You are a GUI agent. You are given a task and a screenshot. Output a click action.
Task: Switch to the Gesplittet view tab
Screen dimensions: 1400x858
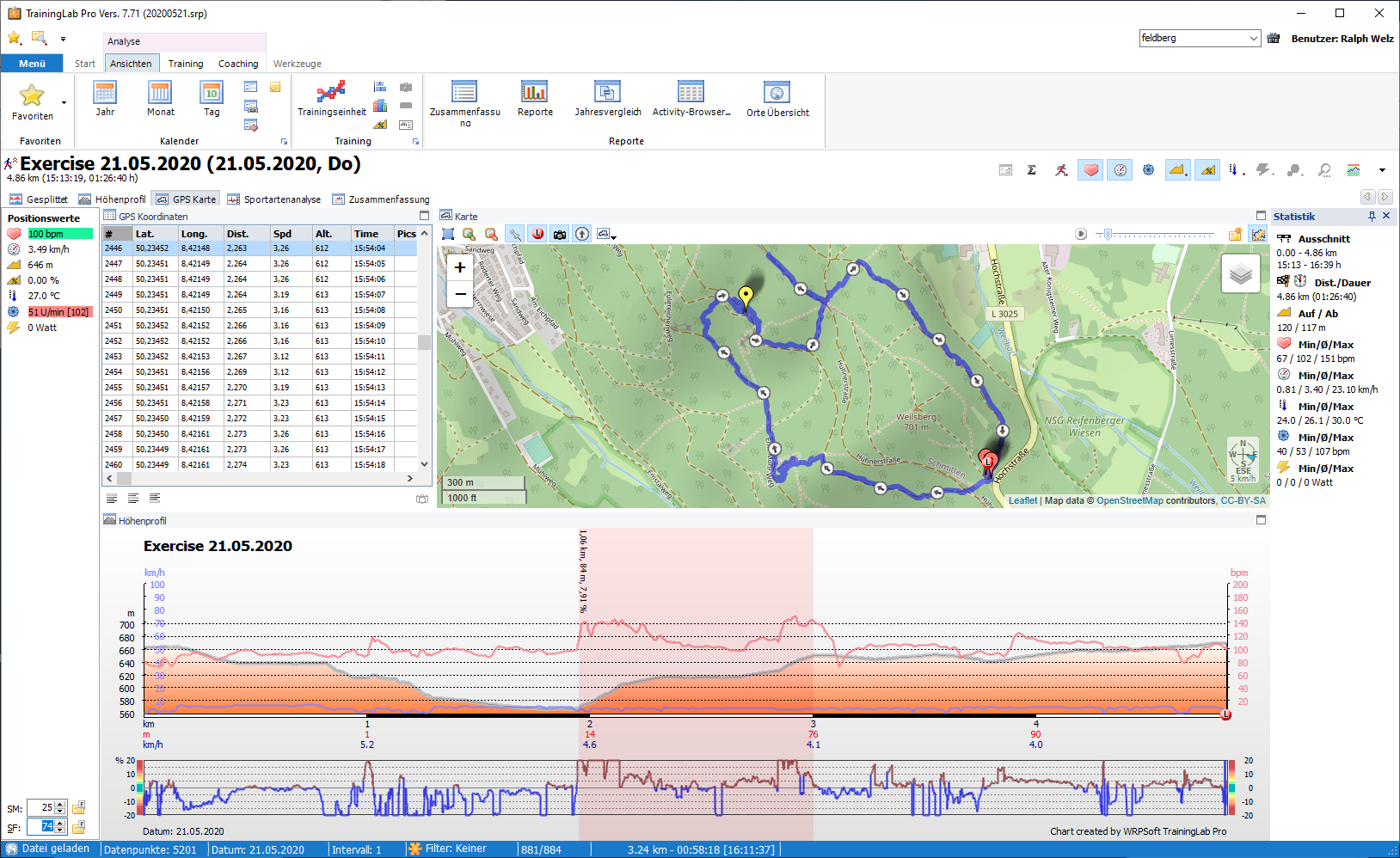39,199
